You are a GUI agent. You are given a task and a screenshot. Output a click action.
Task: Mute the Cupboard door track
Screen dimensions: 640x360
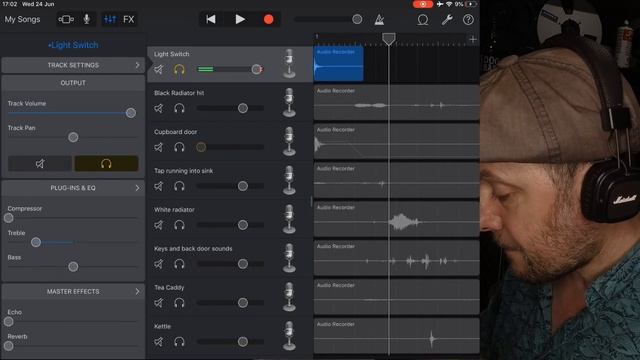click(159, 147)
